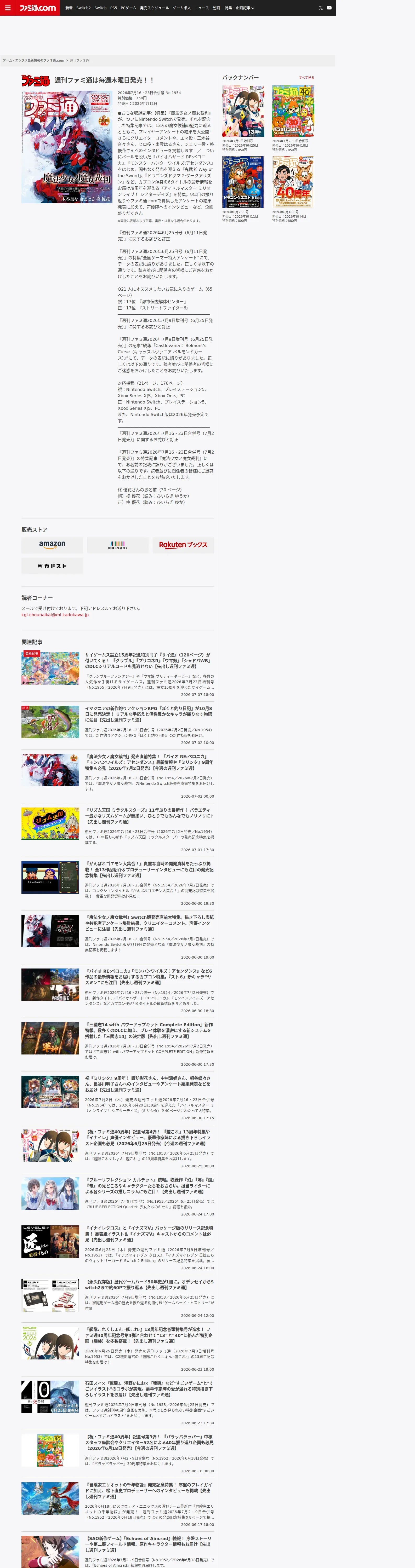The height and width of the screenshot is (1568, 415).
Task: Open the 『リズム天国 ミラクルスターズ』 article title
Action: point(149,816)
